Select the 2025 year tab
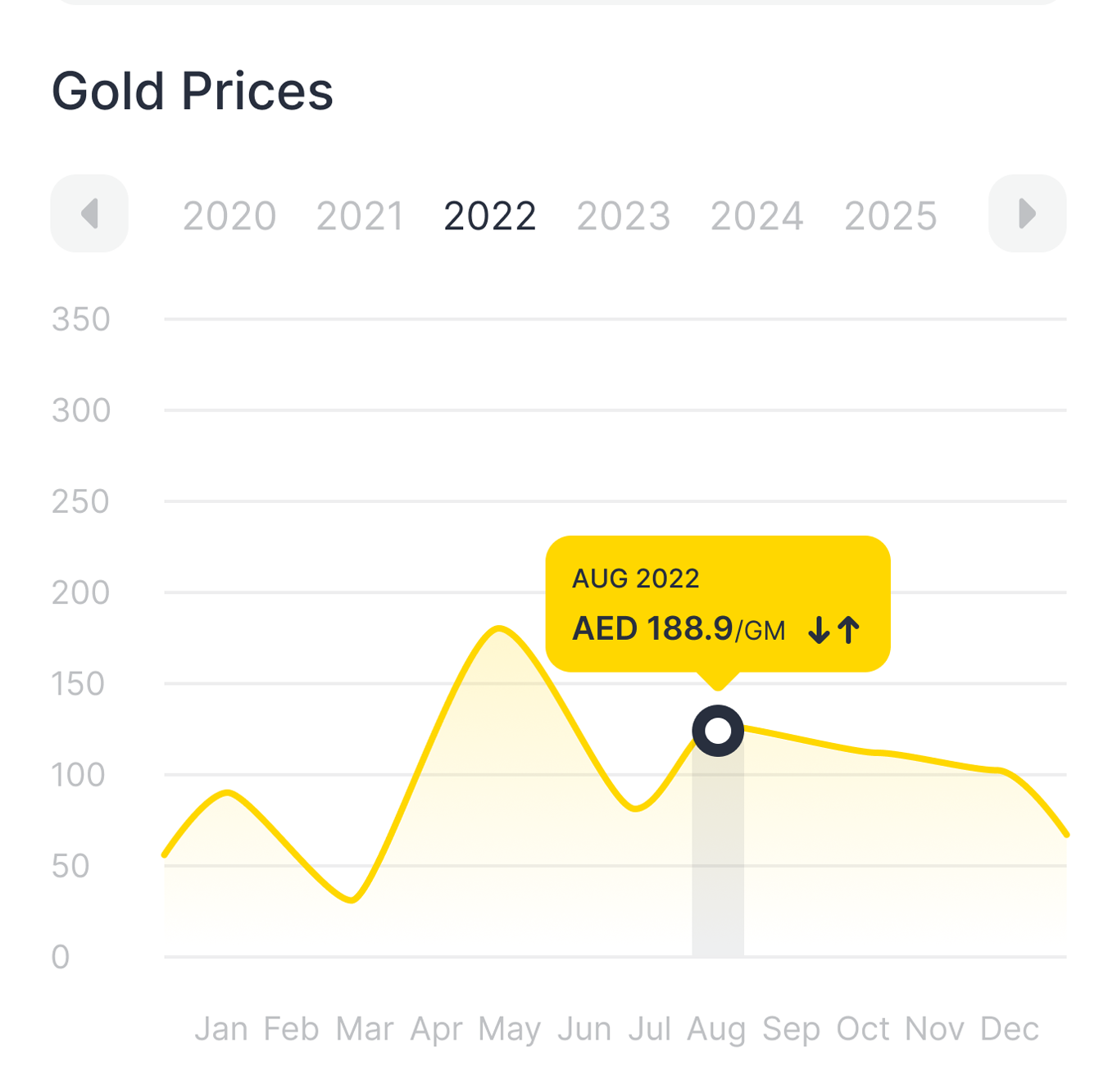1117x1092 pixels. (x=891, y=216)
